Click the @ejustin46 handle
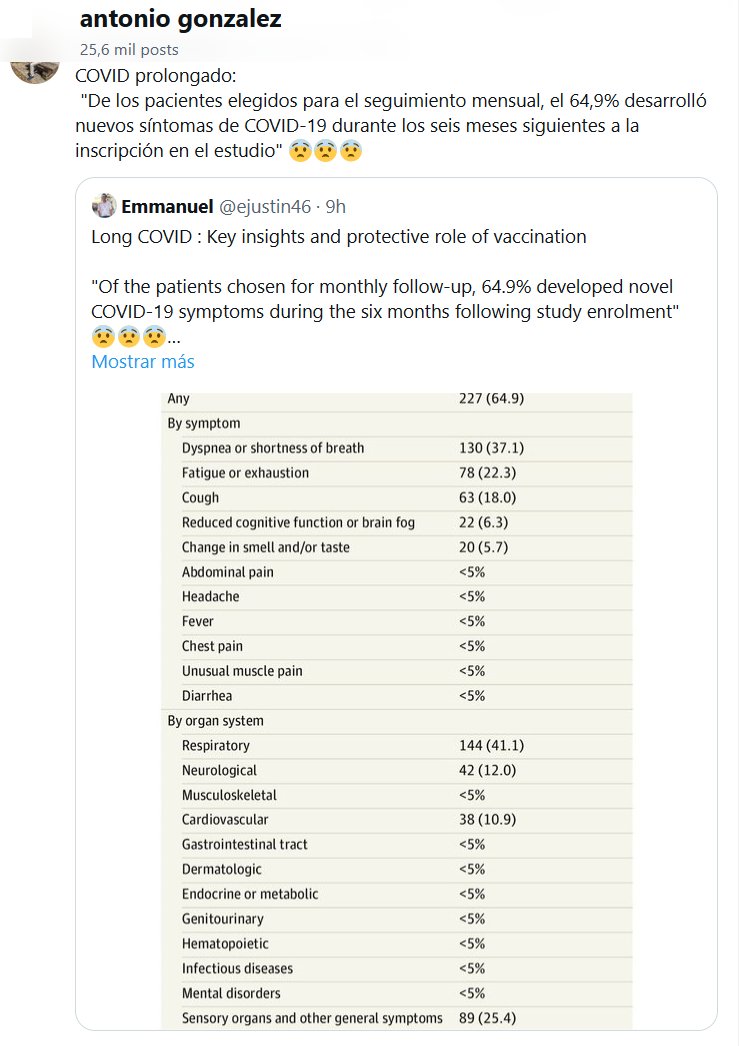The width and height of the screenshot is (742, 1046). [264, 207]
